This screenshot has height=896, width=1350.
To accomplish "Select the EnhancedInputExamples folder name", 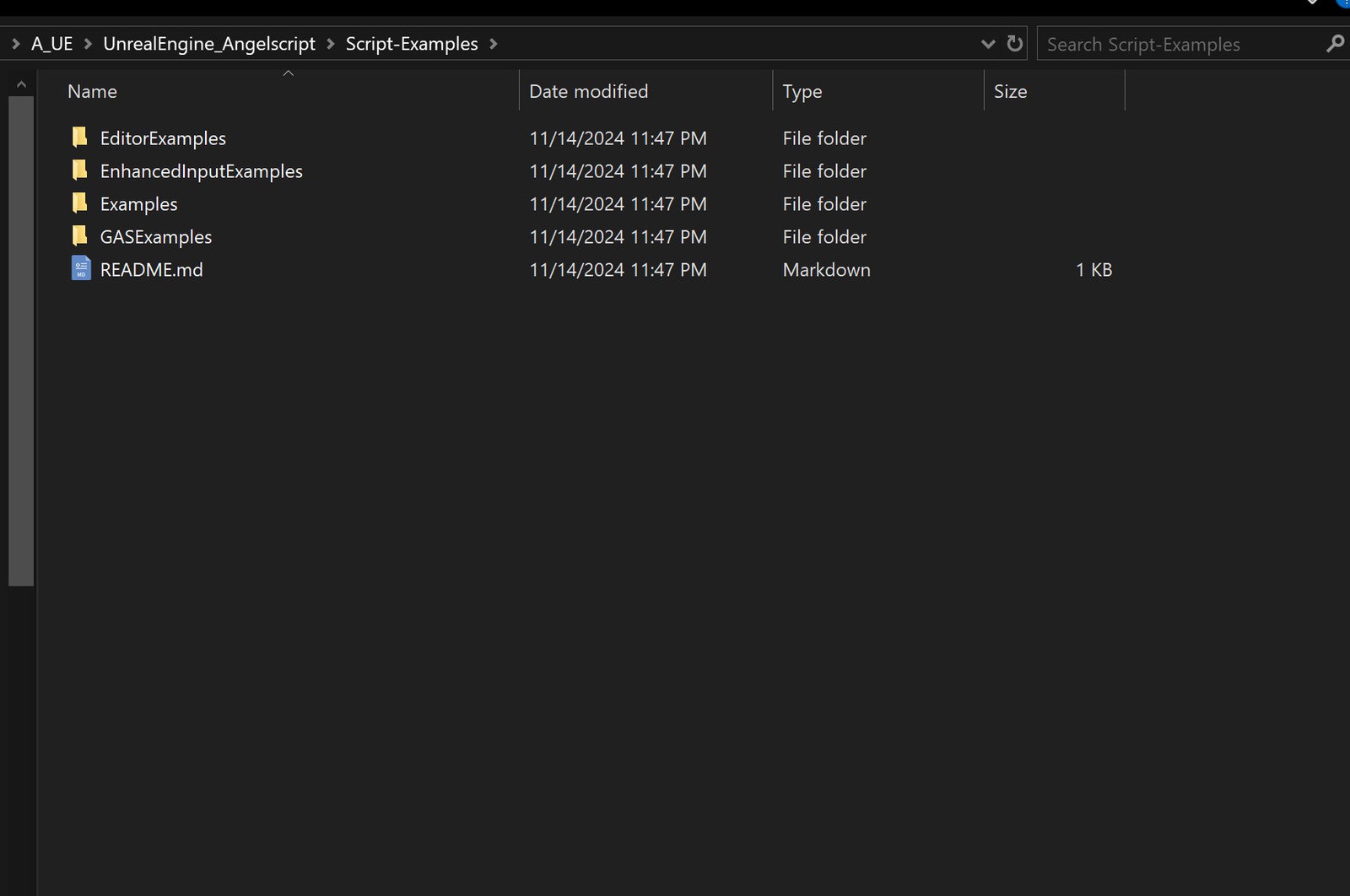I will coord(201,171).
